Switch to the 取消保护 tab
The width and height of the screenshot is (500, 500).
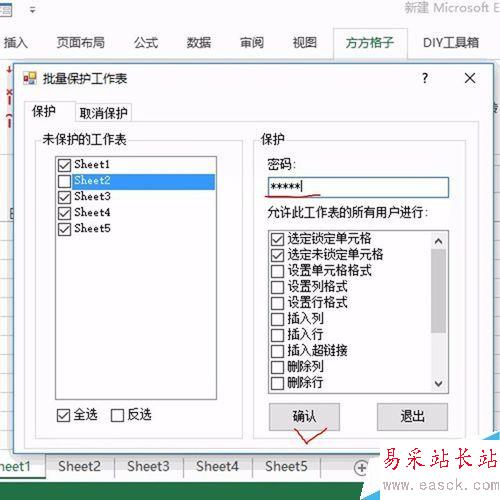[x=103, y=113]
